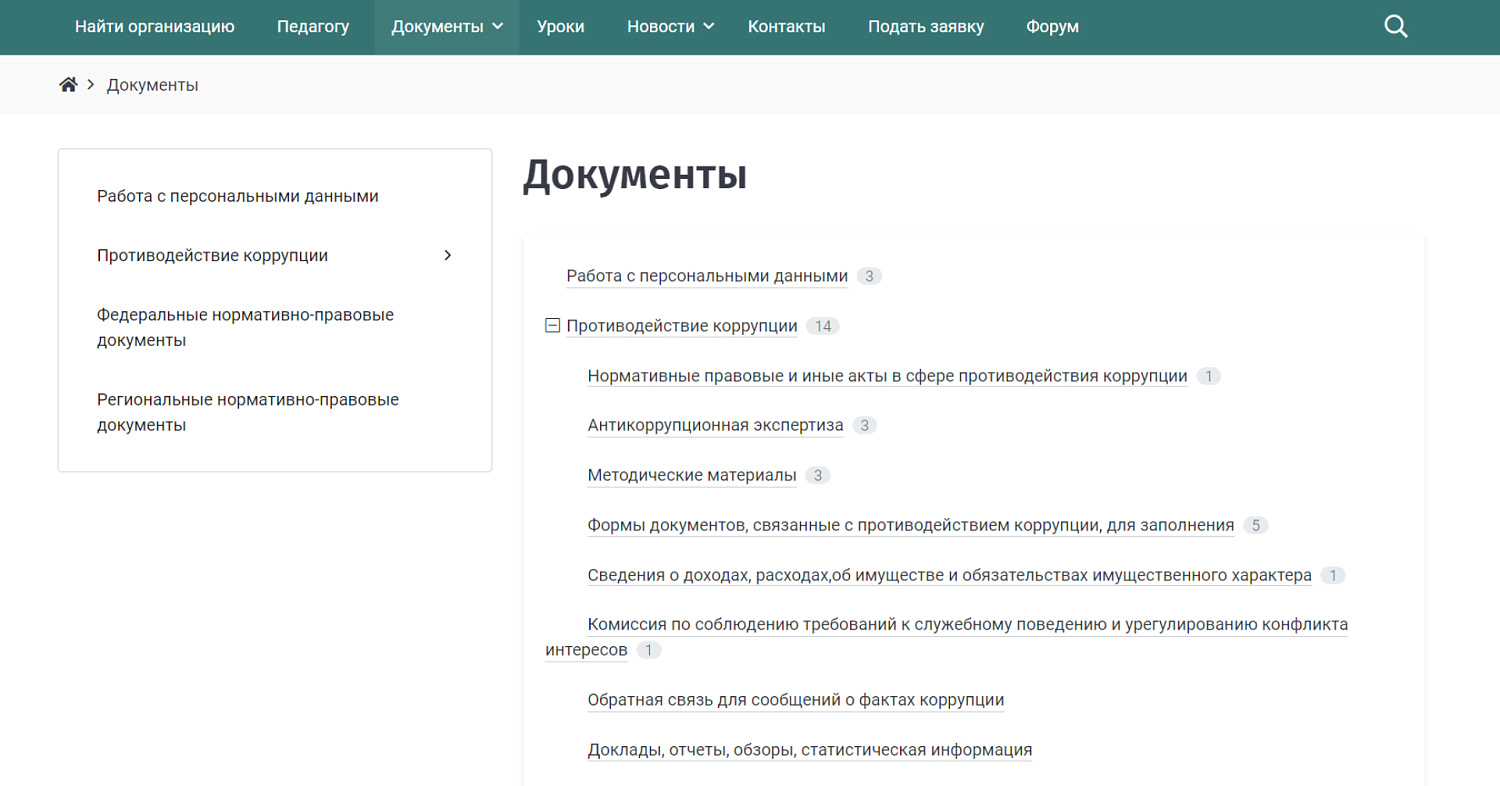
Task: Expand sidebar Противодействие коррупции chevron arrow
Action: click(447, 255)
